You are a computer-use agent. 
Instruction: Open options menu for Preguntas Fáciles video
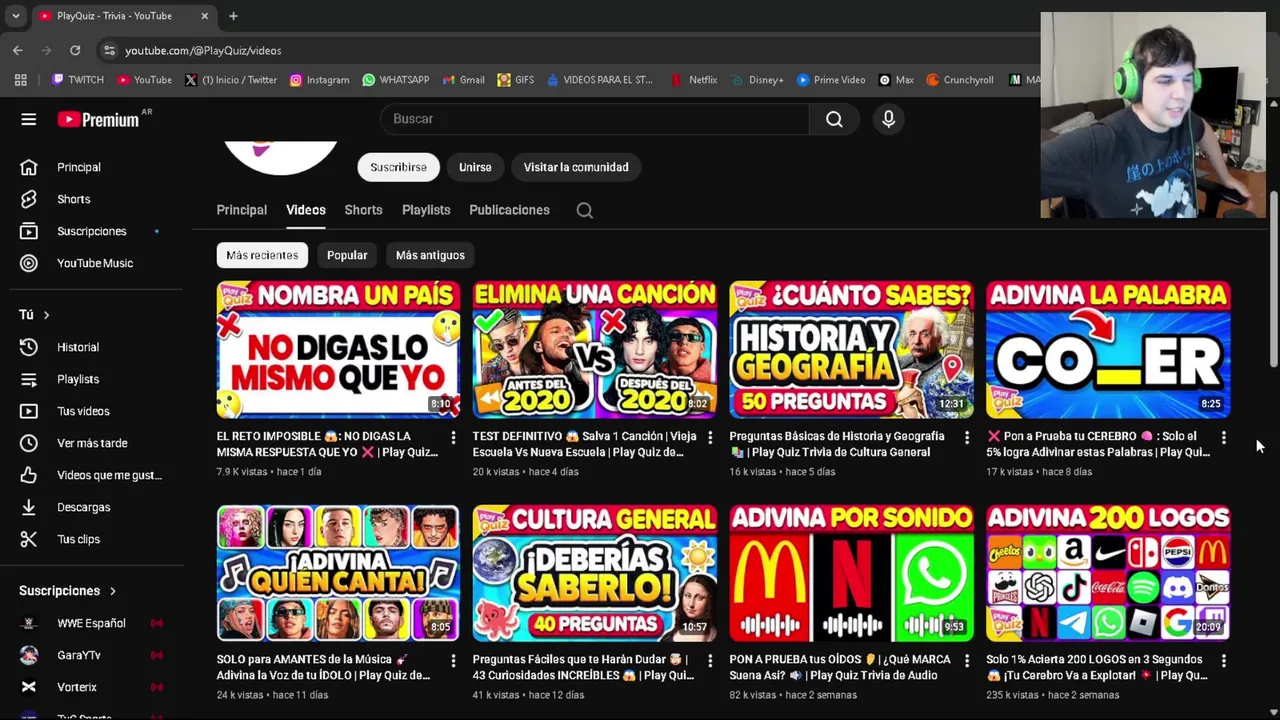click(x=710, y=660)
